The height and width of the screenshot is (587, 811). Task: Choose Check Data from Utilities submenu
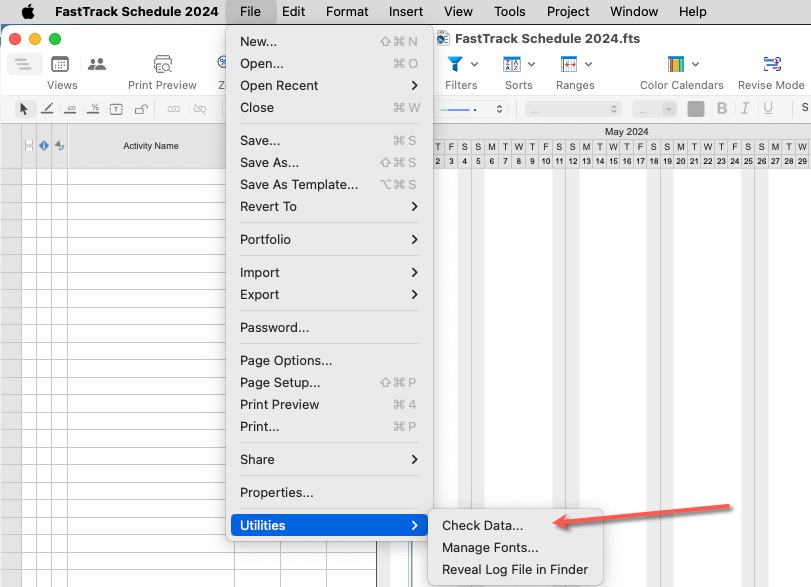click(x=482, y=525)
